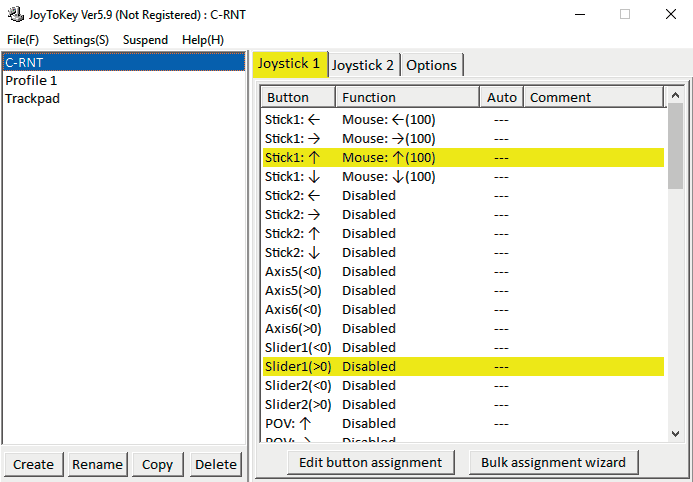Open the File(F) menu
The width and height of the screenshot is (693, 482).
point(23,40)
